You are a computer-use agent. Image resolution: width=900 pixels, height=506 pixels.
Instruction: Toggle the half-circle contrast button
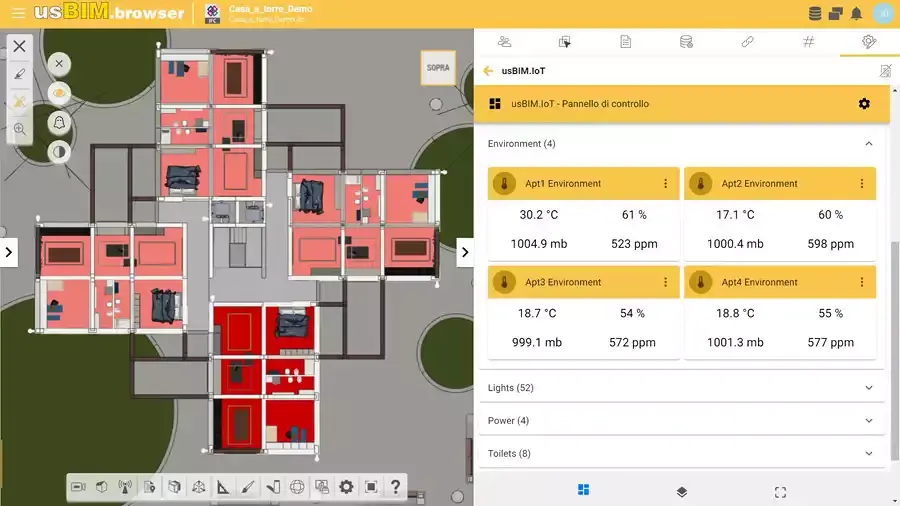pos(59,151)
